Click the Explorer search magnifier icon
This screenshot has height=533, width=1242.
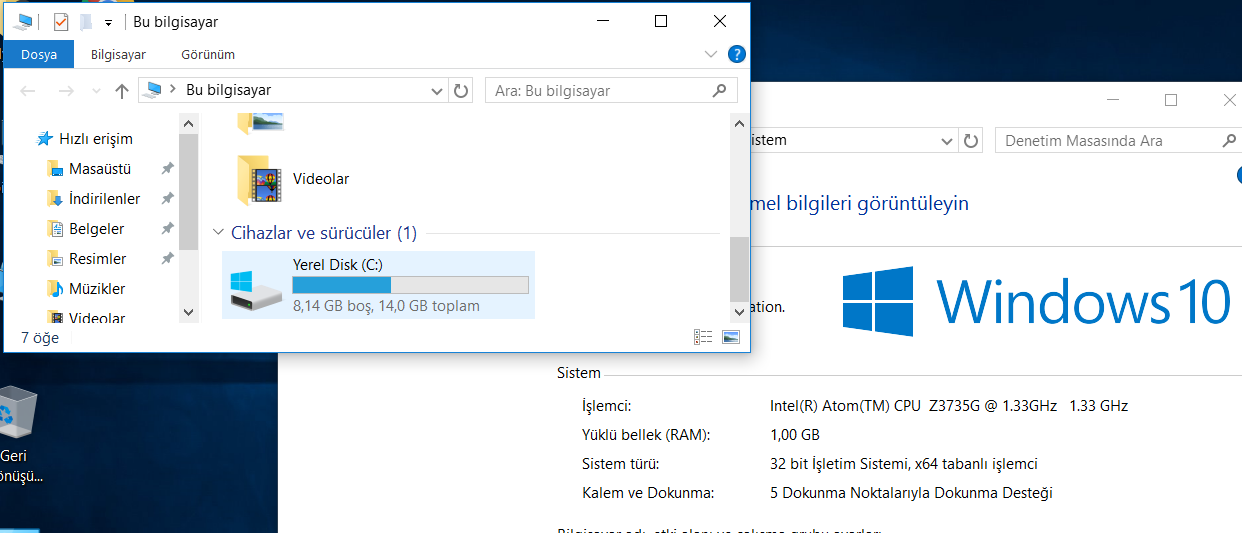pos(719,90)
